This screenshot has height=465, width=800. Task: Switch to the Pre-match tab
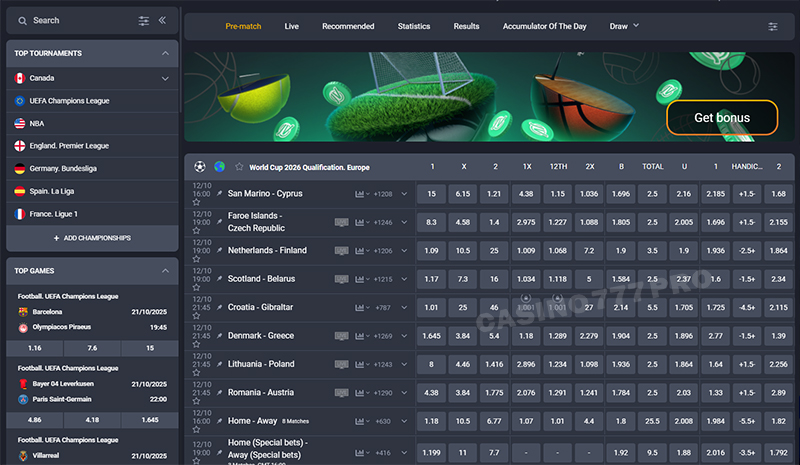tap(243, 26)
